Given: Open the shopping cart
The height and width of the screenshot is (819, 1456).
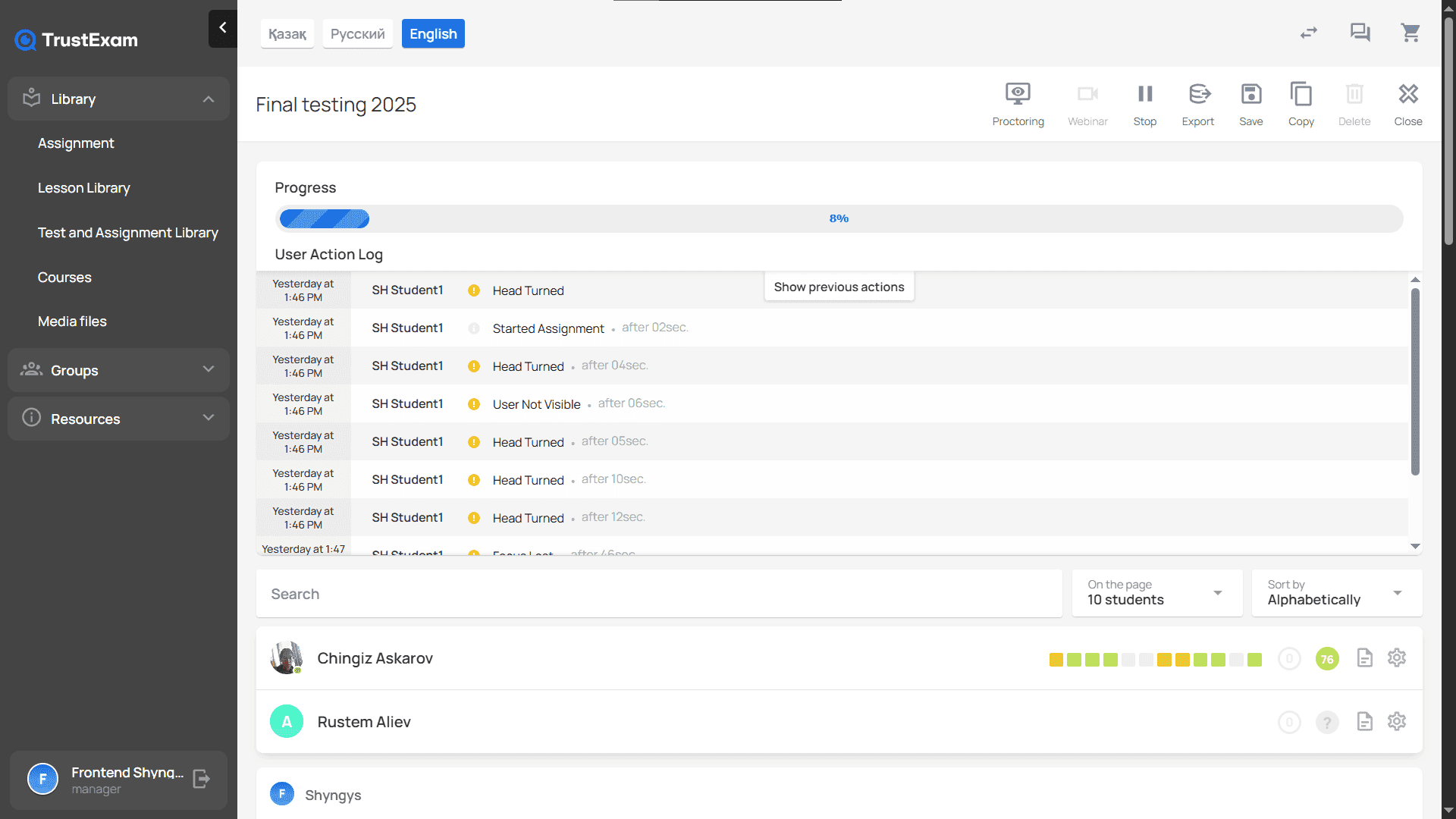Looking at the screenshot, I should point(1410,33).
